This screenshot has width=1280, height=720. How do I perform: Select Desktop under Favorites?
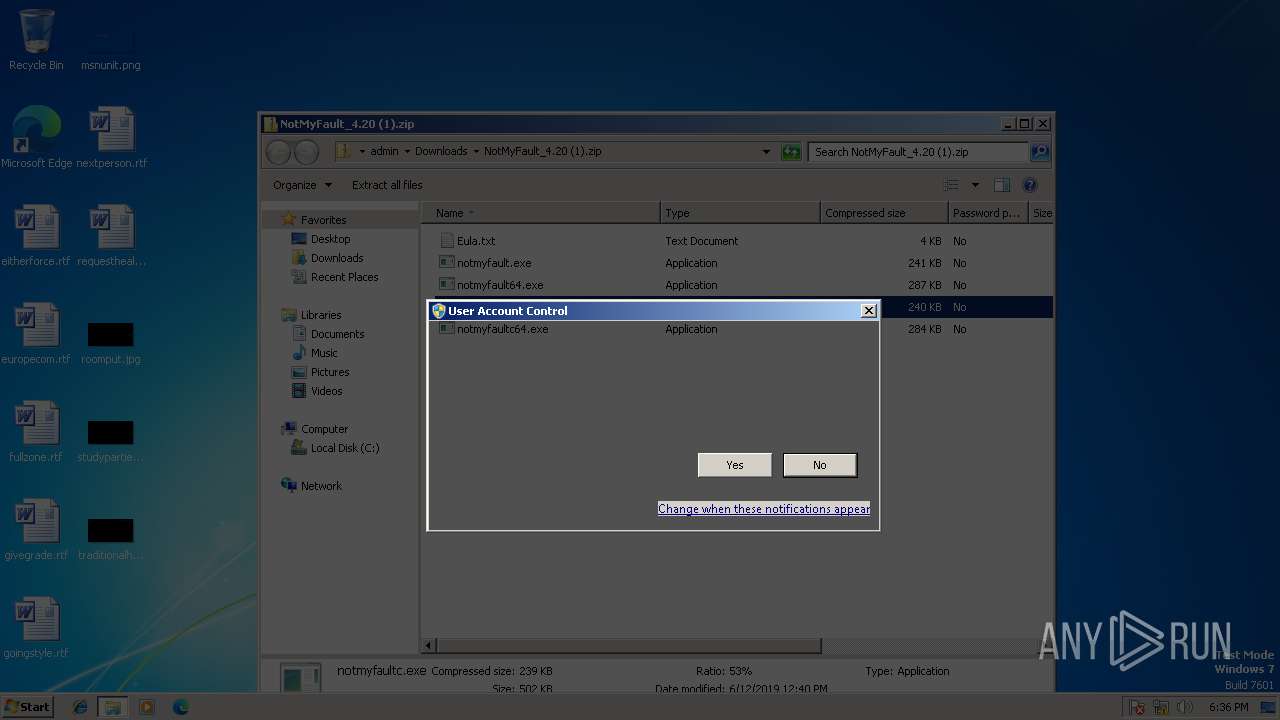click(330, 239)
